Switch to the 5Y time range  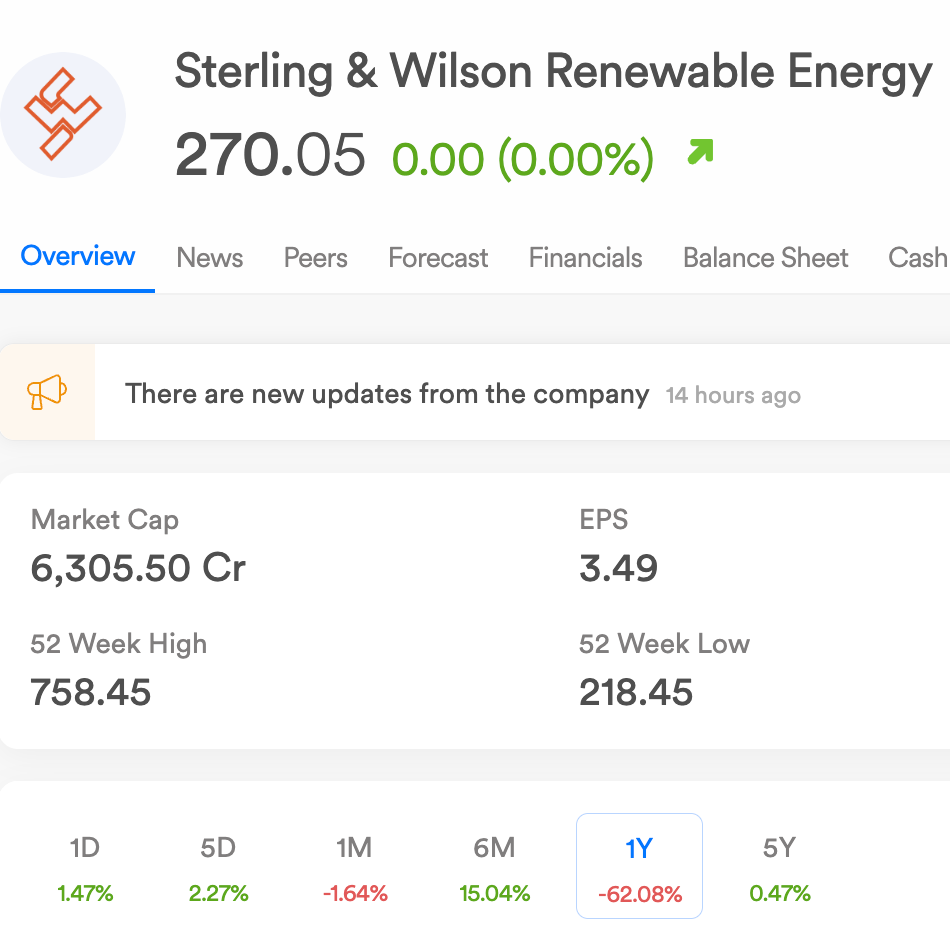pos(779,867)
